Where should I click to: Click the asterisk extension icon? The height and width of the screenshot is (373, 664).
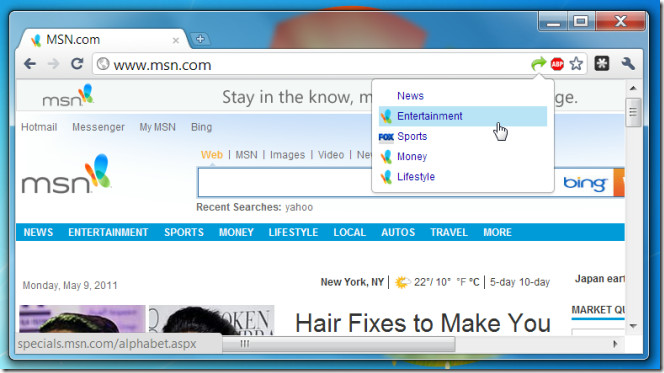pos(601,64)
